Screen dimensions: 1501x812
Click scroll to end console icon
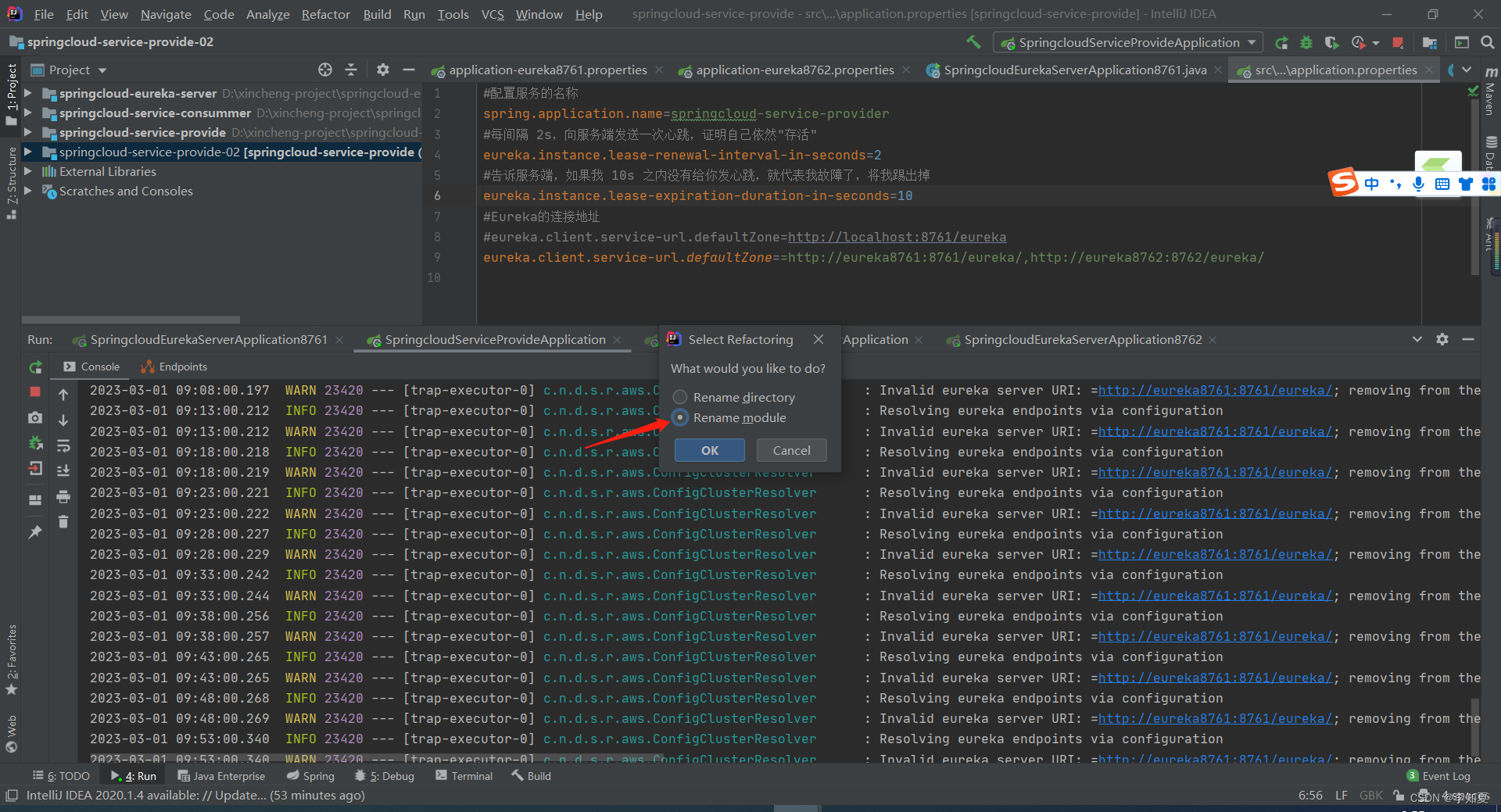[x=63, y=470]
